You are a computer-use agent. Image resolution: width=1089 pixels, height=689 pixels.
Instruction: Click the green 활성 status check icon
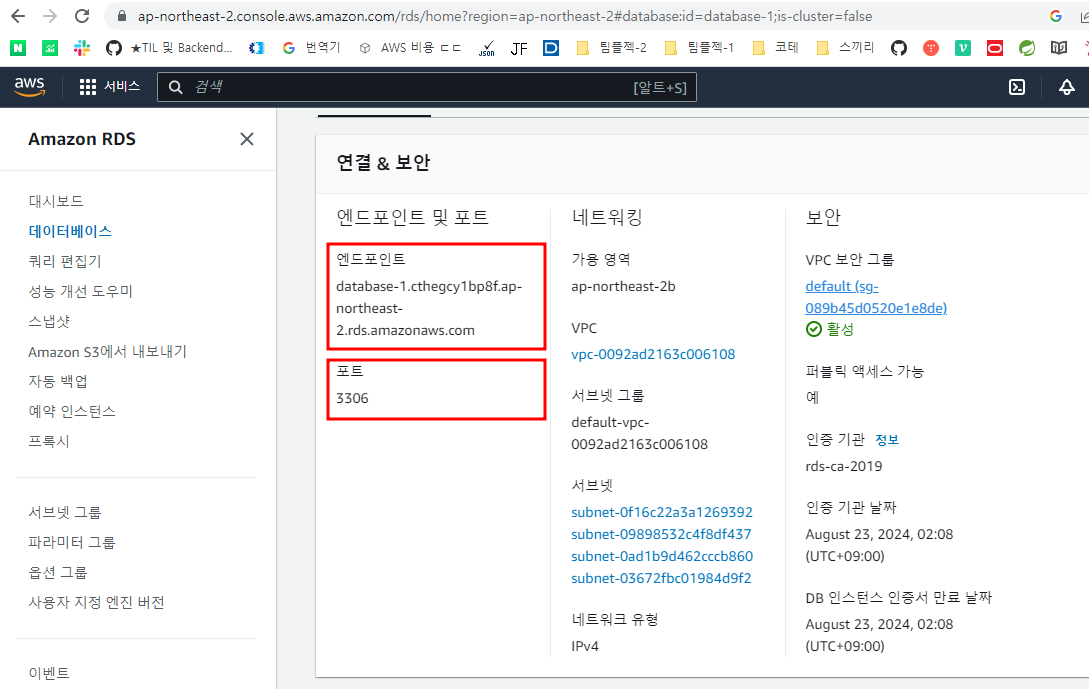pos(813,329)
